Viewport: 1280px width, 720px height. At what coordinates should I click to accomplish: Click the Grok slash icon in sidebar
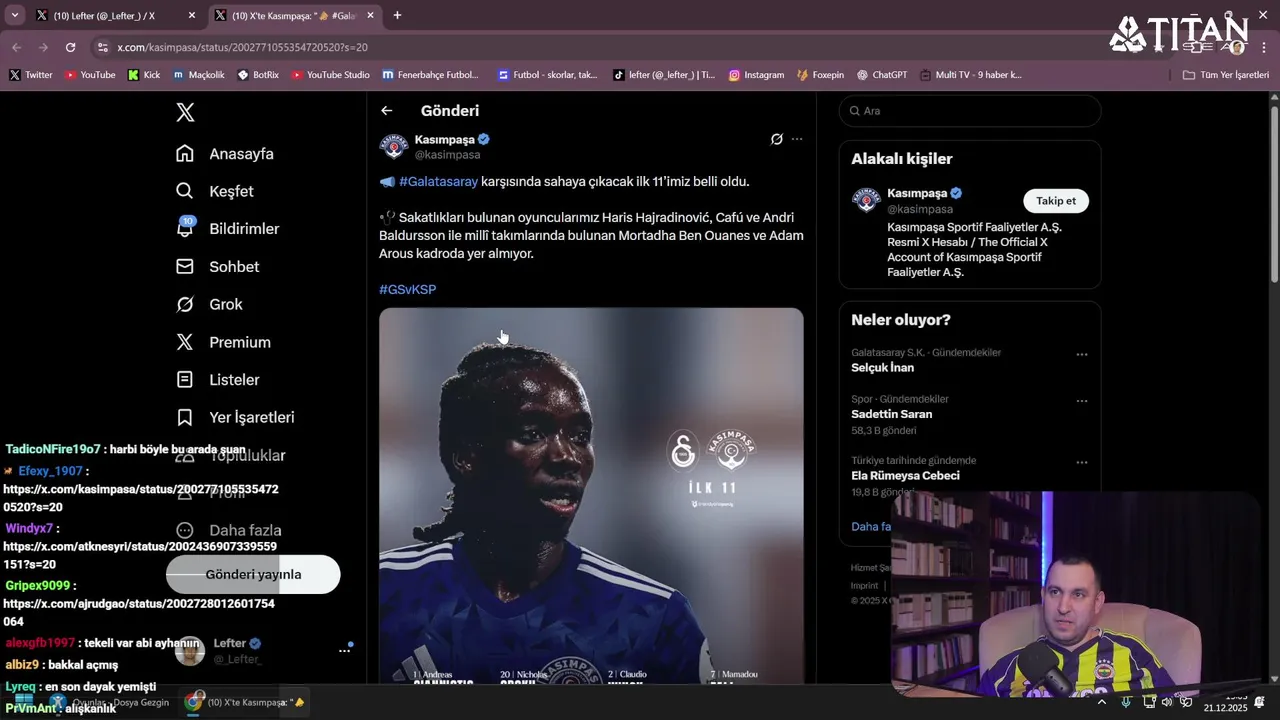[185, 304]
